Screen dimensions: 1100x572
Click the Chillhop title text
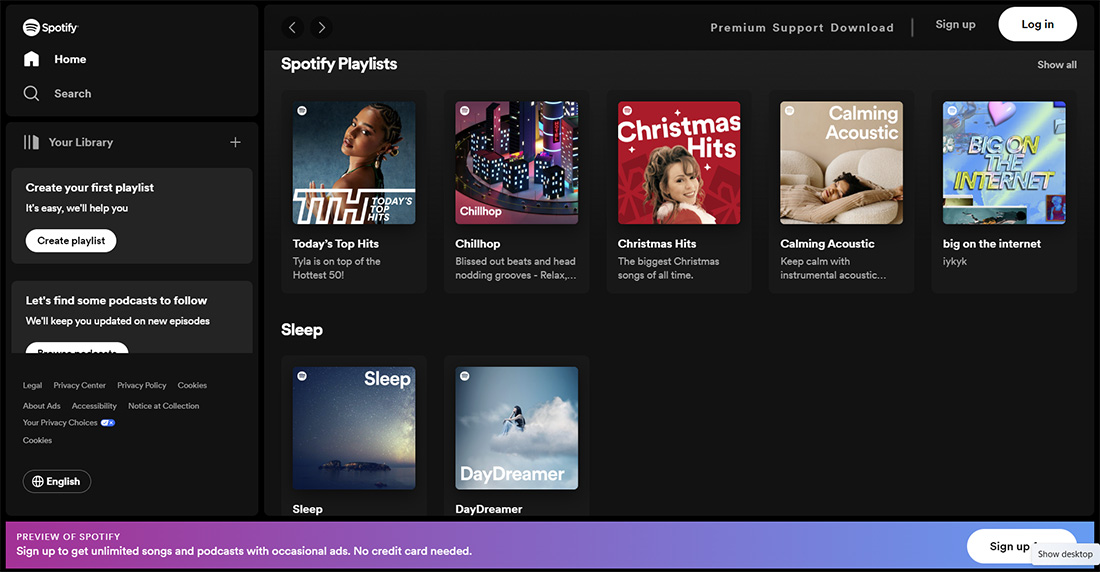tap(478, 244)
